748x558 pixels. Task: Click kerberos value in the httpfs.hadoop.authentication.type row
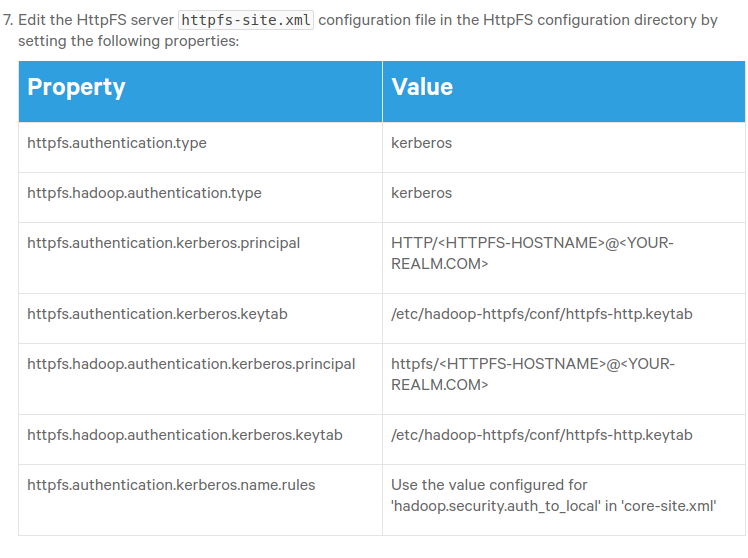pos(421,193)
